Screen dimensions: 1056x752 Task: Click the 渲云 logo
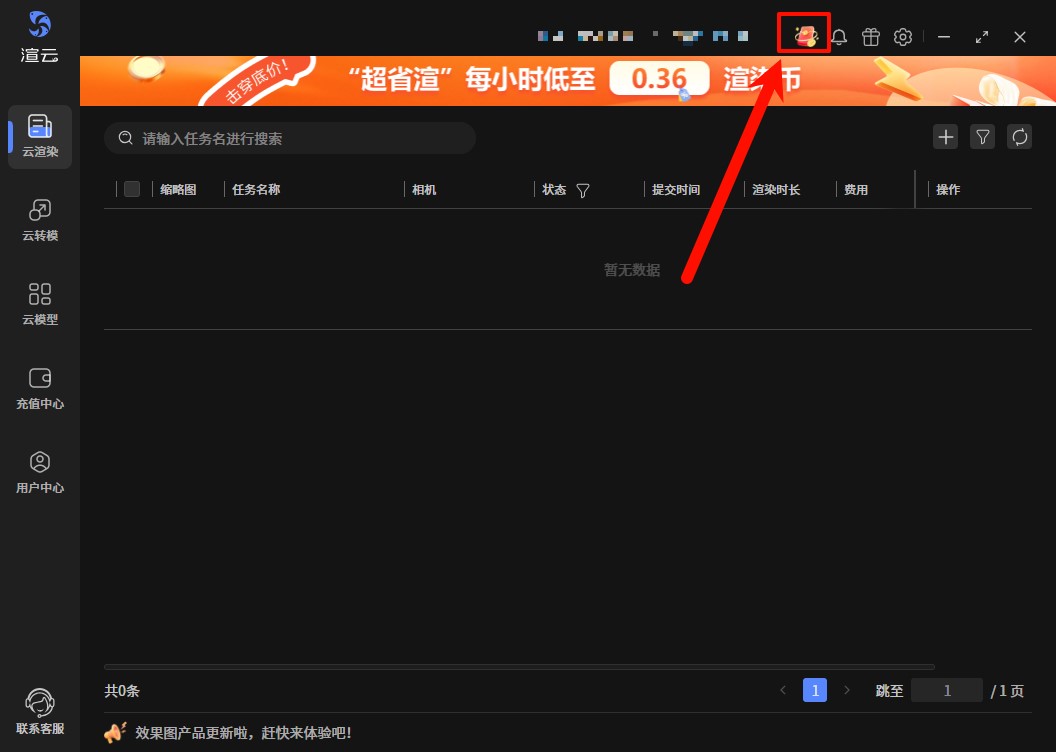(x=40, y=36)
